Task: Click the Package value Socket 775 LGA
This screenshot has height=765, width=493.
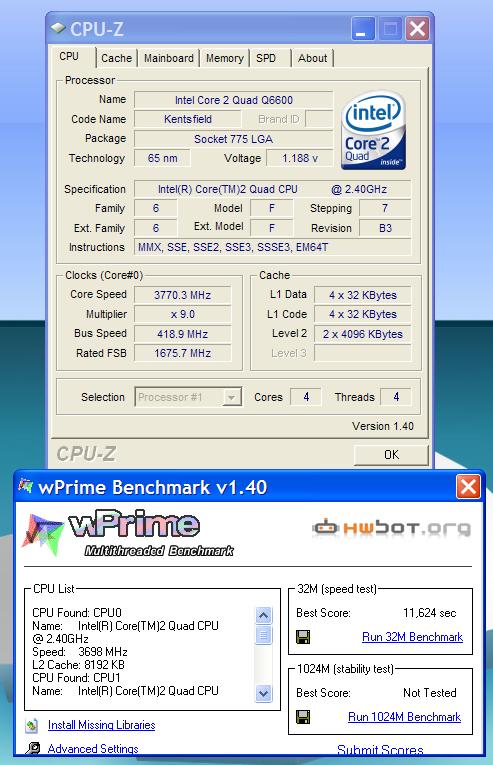Action: coord(234,139)
